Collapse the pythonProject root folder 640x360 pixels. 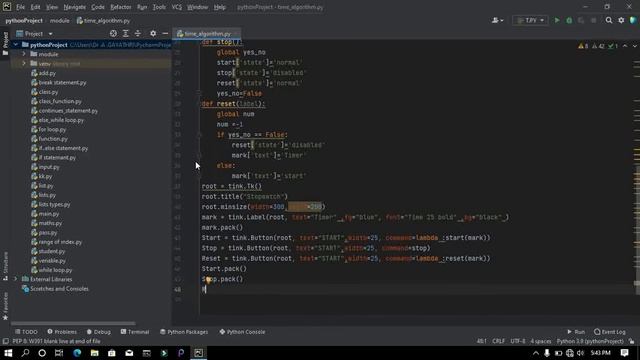(x=16, y=44)
